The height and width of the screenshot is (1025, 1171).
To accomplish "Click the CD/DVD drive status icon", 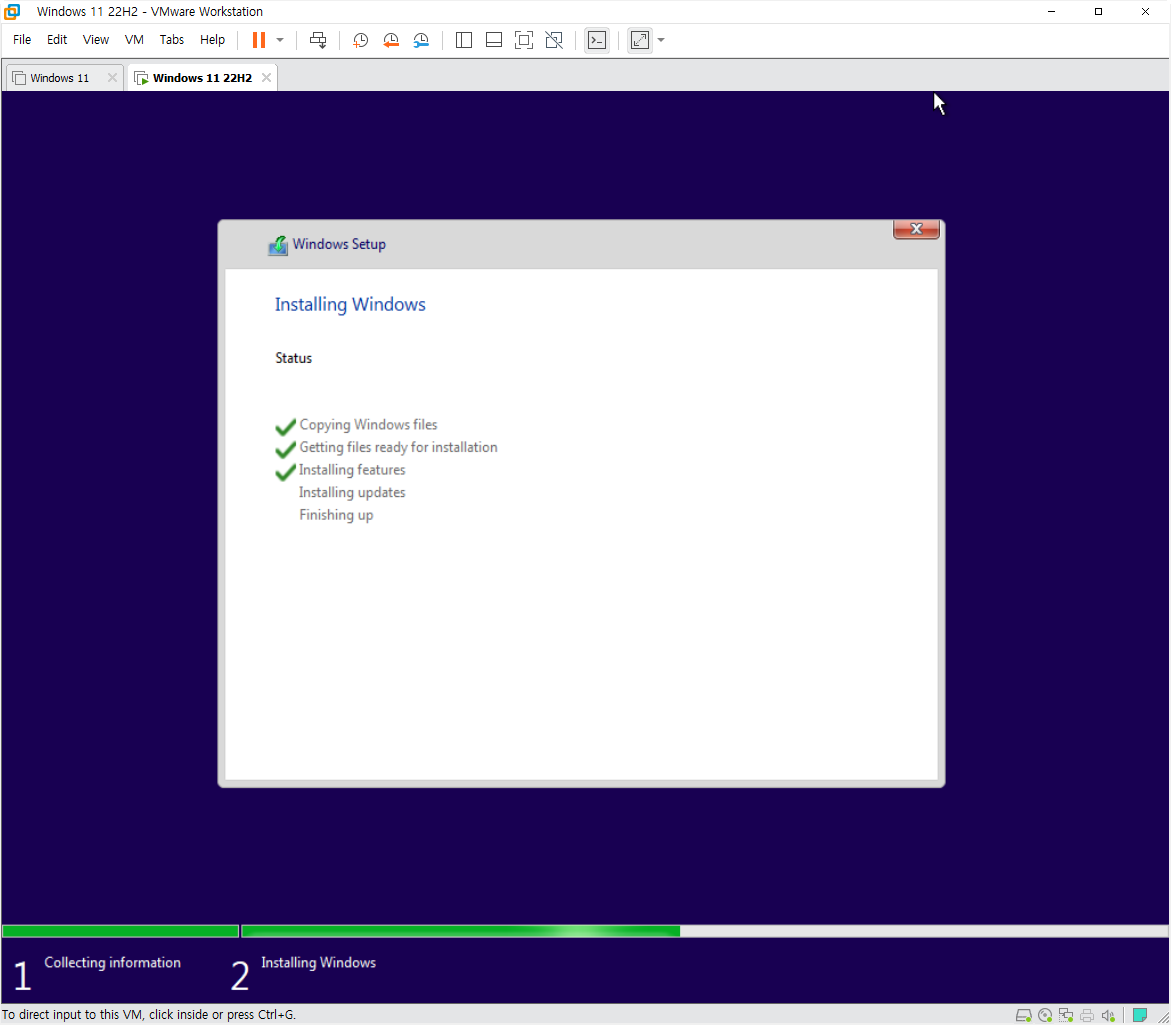I will [1045, 1015].
